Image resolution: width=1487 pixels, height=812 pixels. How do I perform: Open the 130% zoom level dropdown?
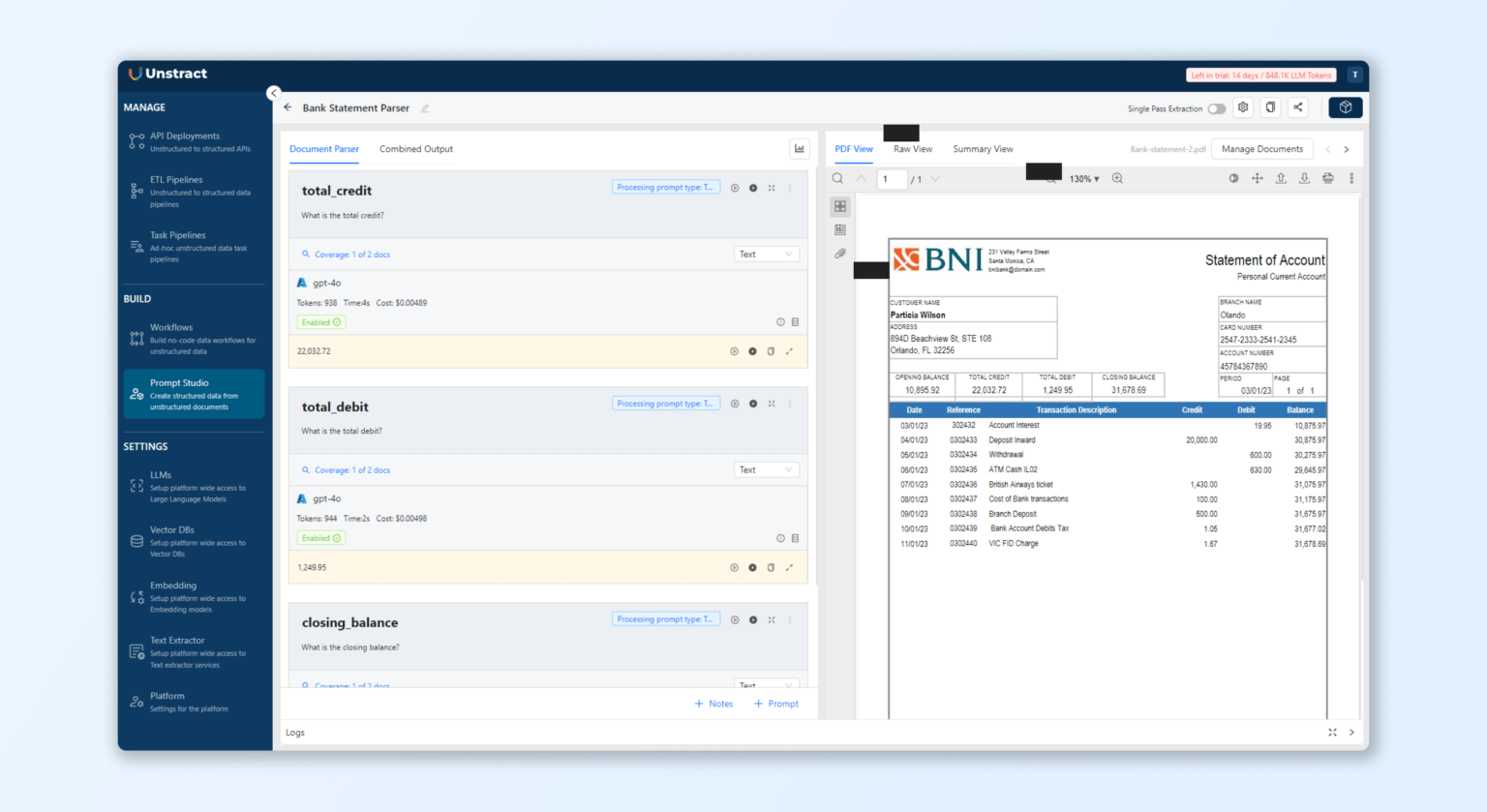click(x=1085, y=178)
